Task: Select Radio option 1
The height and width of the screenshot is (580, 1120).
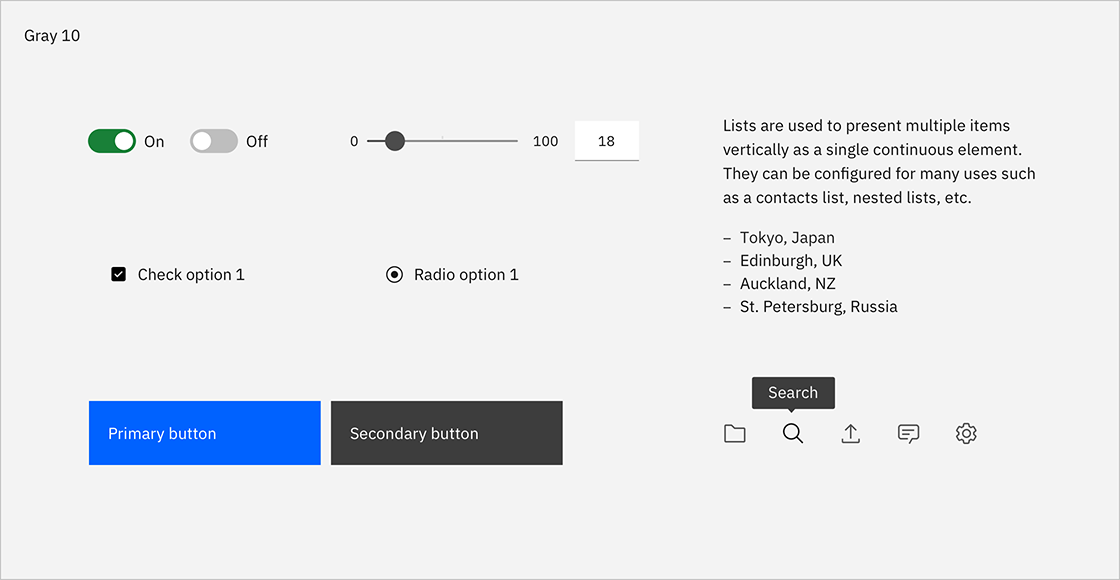Action: (394, 273)
